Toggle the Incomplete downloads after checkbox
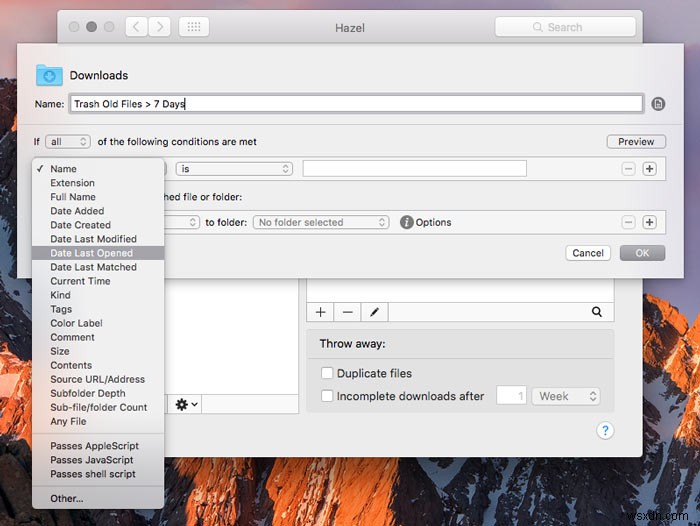 [x=327, y=396]
